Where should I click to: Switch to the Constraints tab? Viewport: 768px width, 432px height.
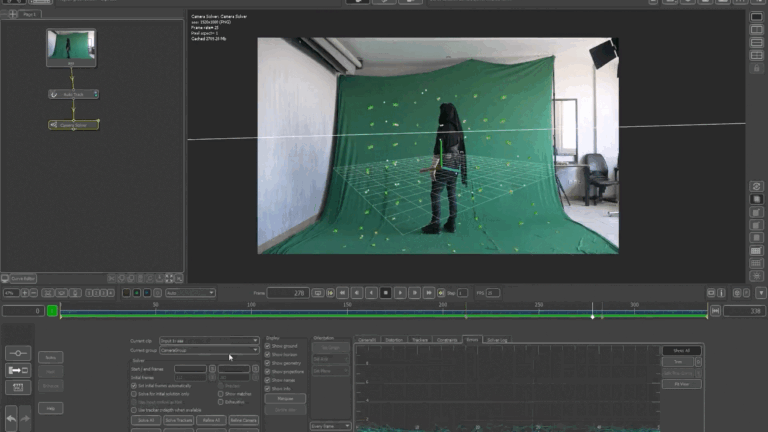(447, 339)
